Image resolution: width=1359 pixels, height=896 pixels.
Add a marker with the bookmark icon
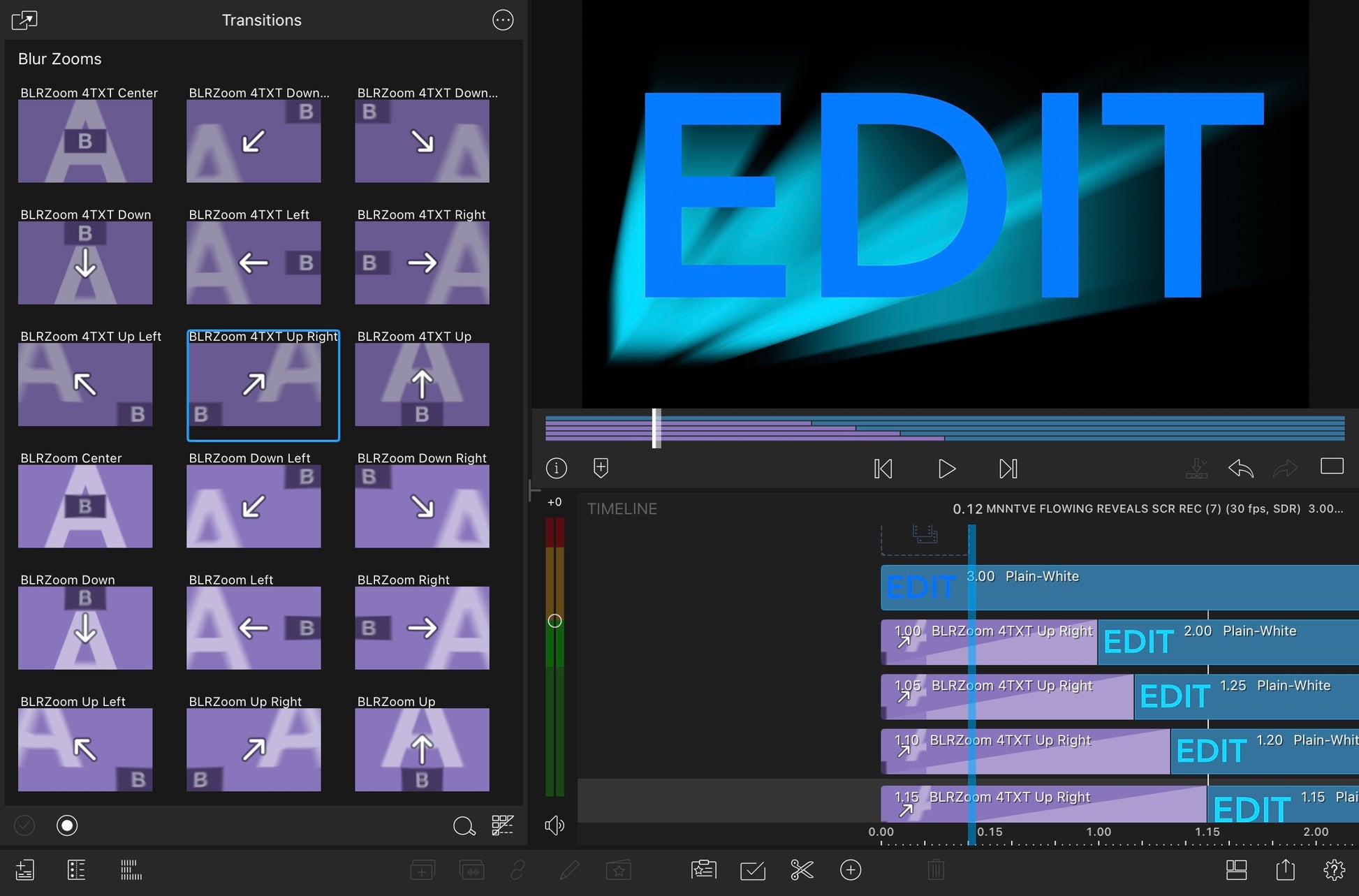point(601,467)
